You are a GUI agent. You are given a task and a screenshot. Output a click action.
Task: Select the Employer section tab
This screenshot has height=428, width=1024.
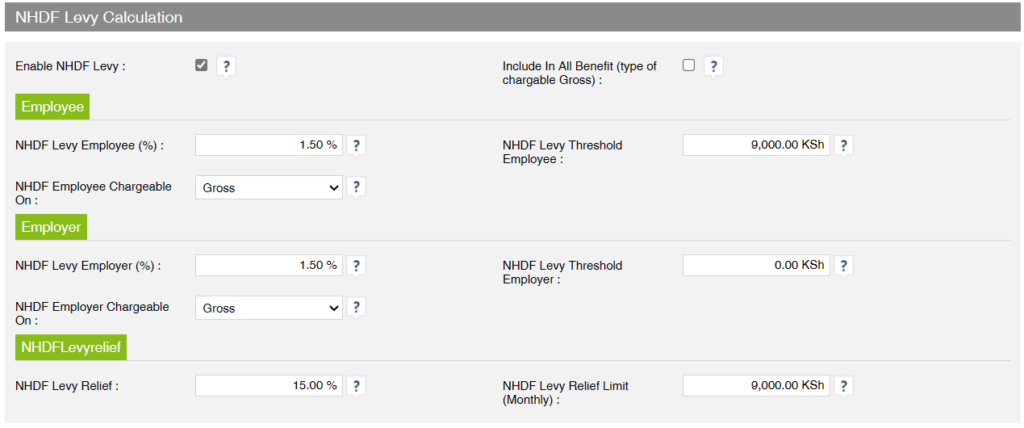(51, 227)
